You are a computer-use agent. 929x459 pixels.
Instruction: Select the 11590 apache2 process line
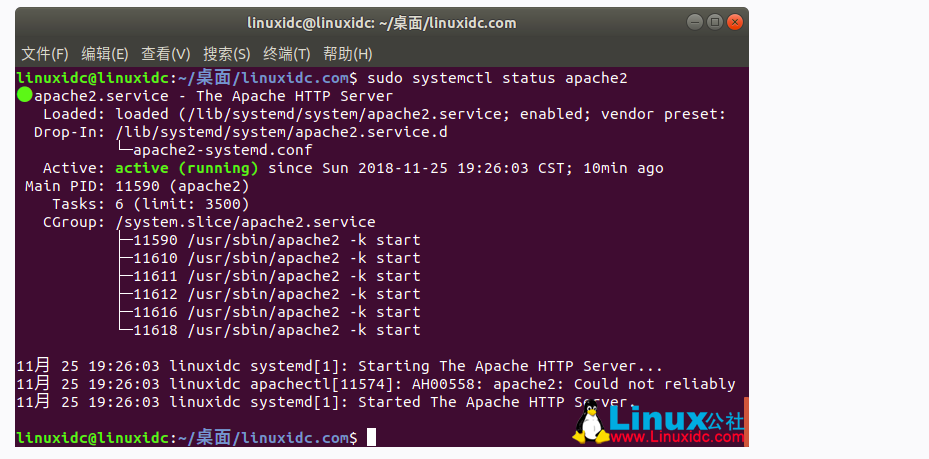pyautogui.click(x=270, y=240)
